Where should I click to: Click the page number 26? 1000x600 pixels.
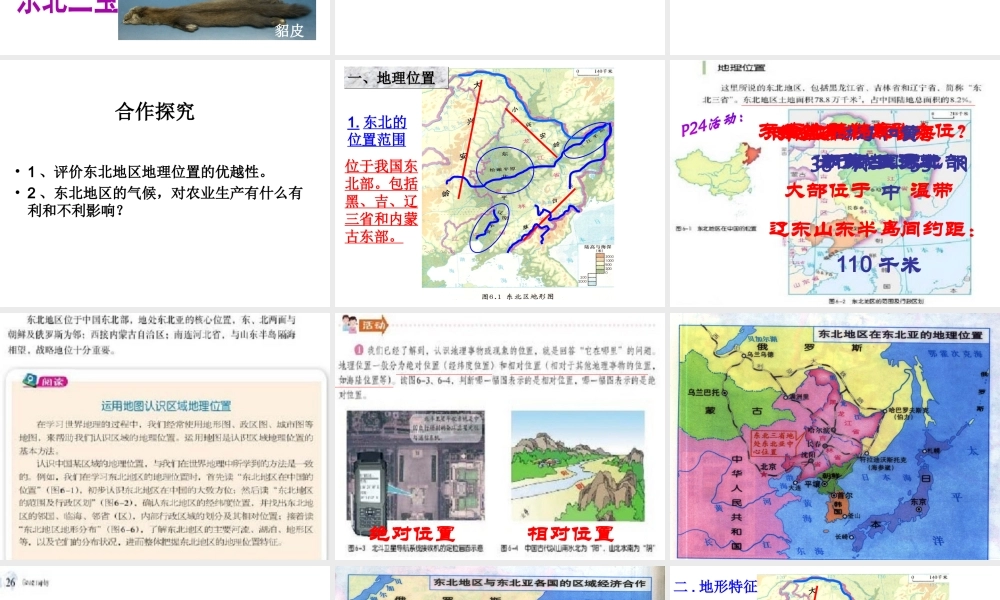pyautogui.click(x=10, y=583)
